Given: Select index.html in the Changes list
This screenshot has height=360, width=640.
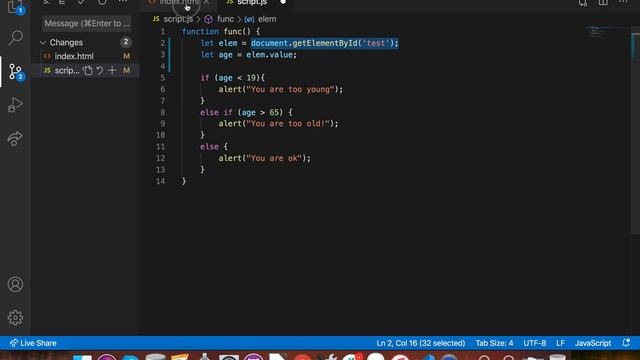Looking at the screenshot, I should [x=74, y=56].
